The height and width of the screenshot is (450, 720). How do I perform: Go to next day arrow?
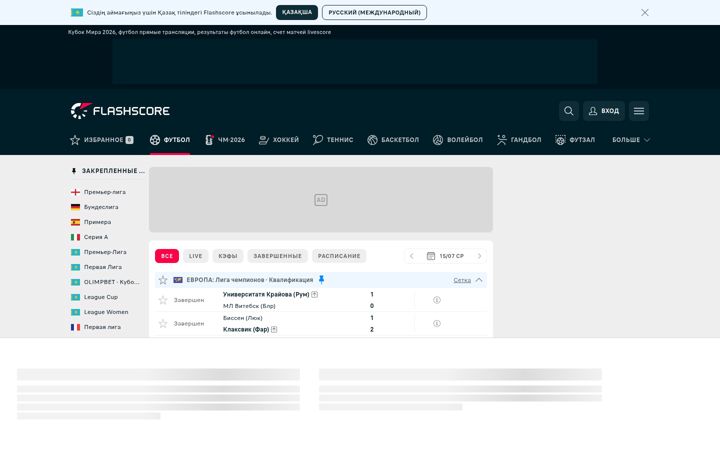479,256
